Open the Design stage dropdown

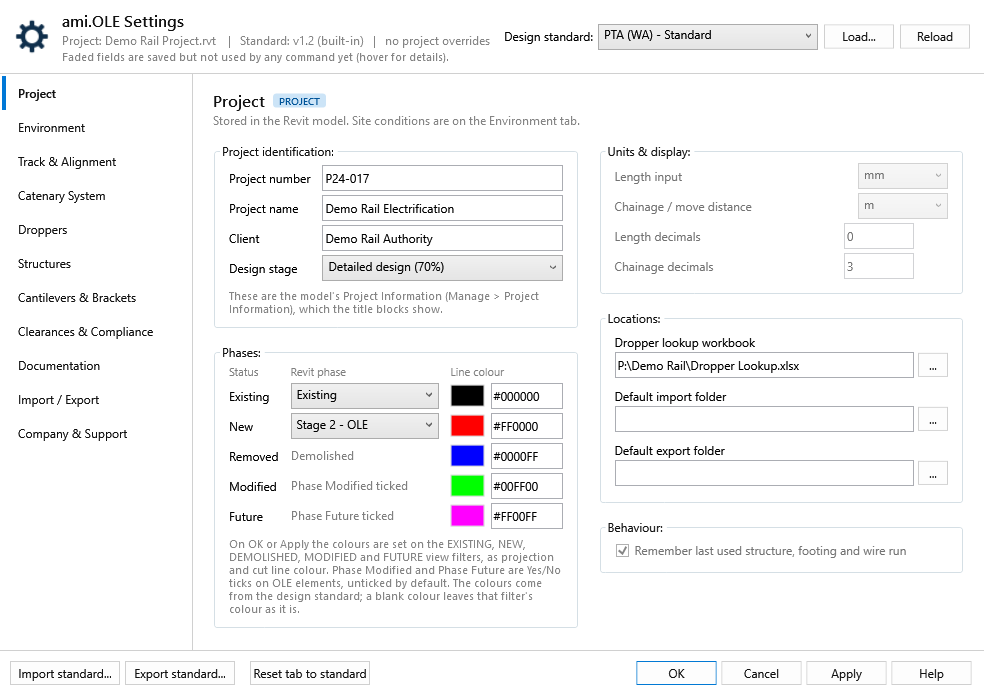[442, 267]
